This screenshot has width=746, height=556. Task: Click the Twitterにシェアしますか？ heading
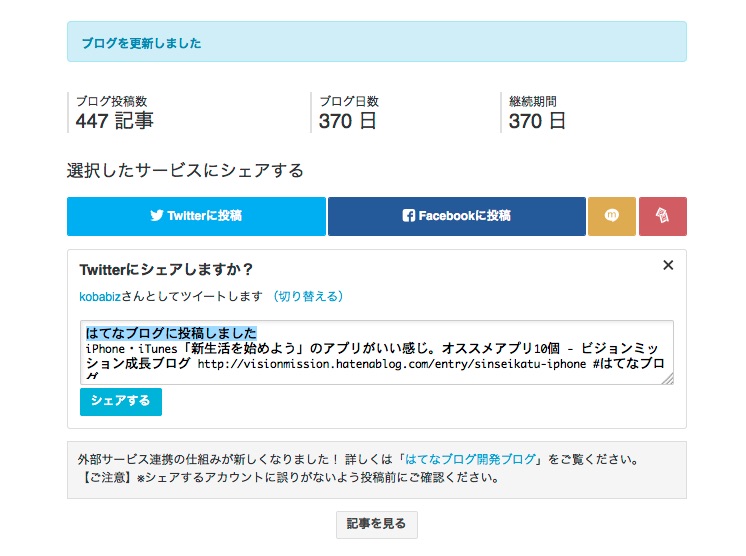point(166,270)
